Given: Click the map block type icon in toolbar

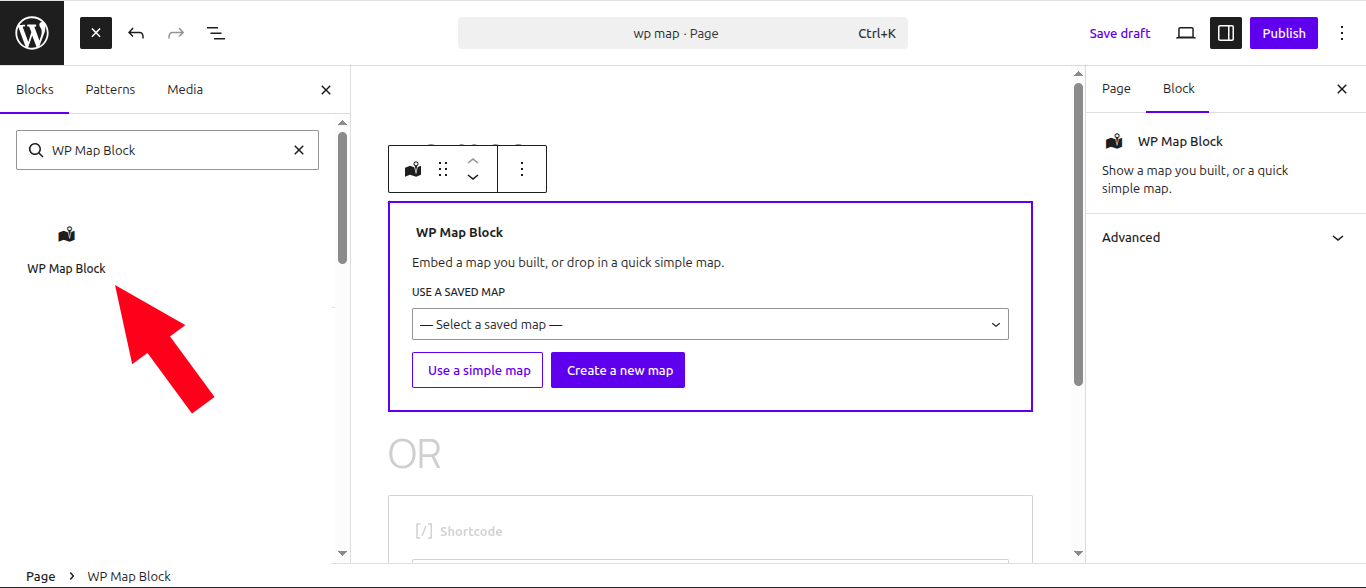Looking at the screenshot, I should [x=413, y=169].
